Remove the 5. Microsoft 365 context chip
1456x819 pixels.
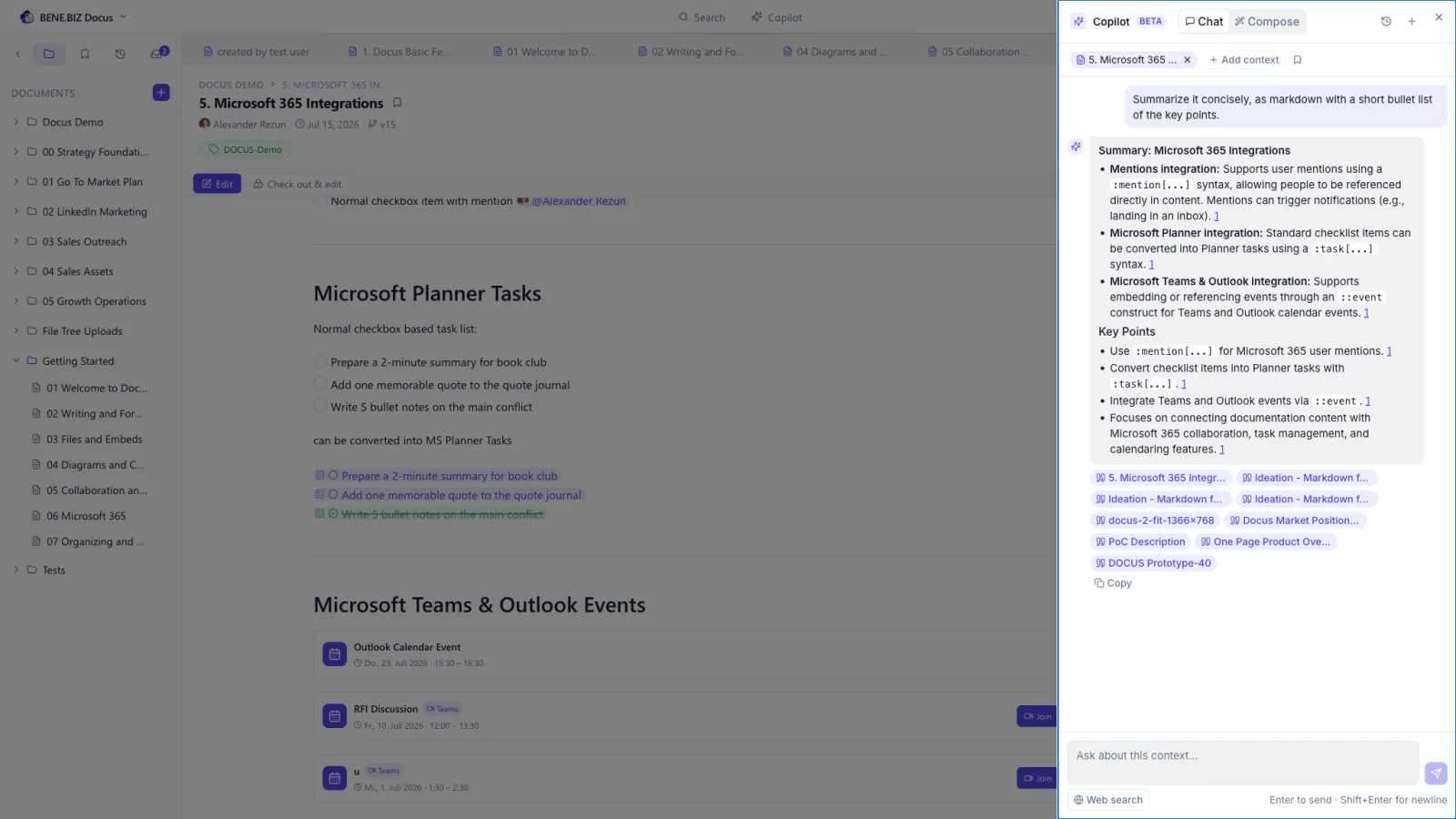(1187, 60)
